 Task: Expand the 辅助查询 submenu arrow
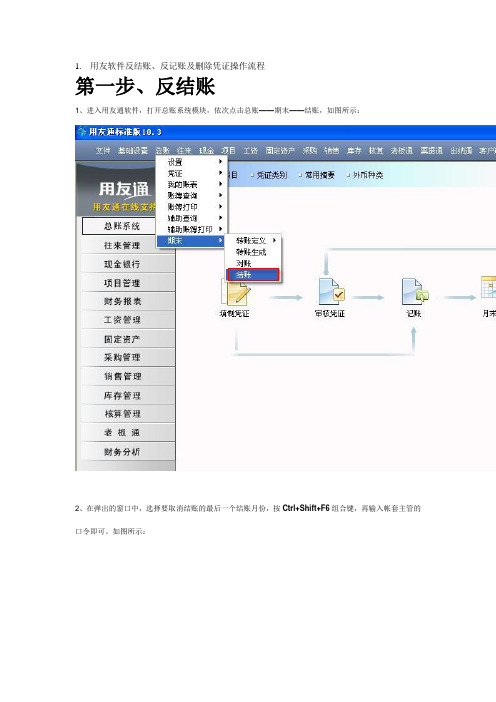[220, 218]
